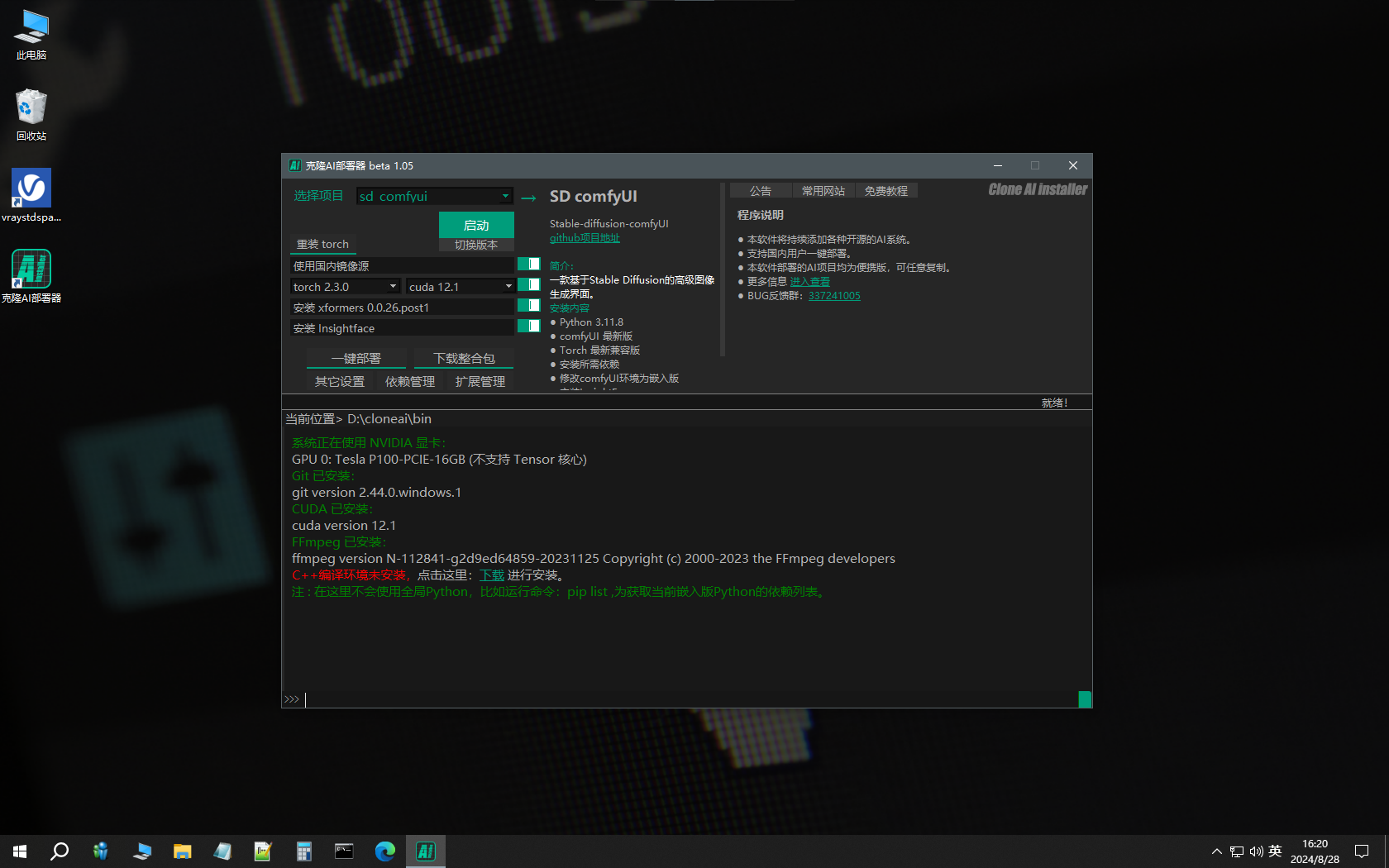Open File Explorer from the taskbar
The width and height of the screenshot is (1389, 868).
[182, 851]
